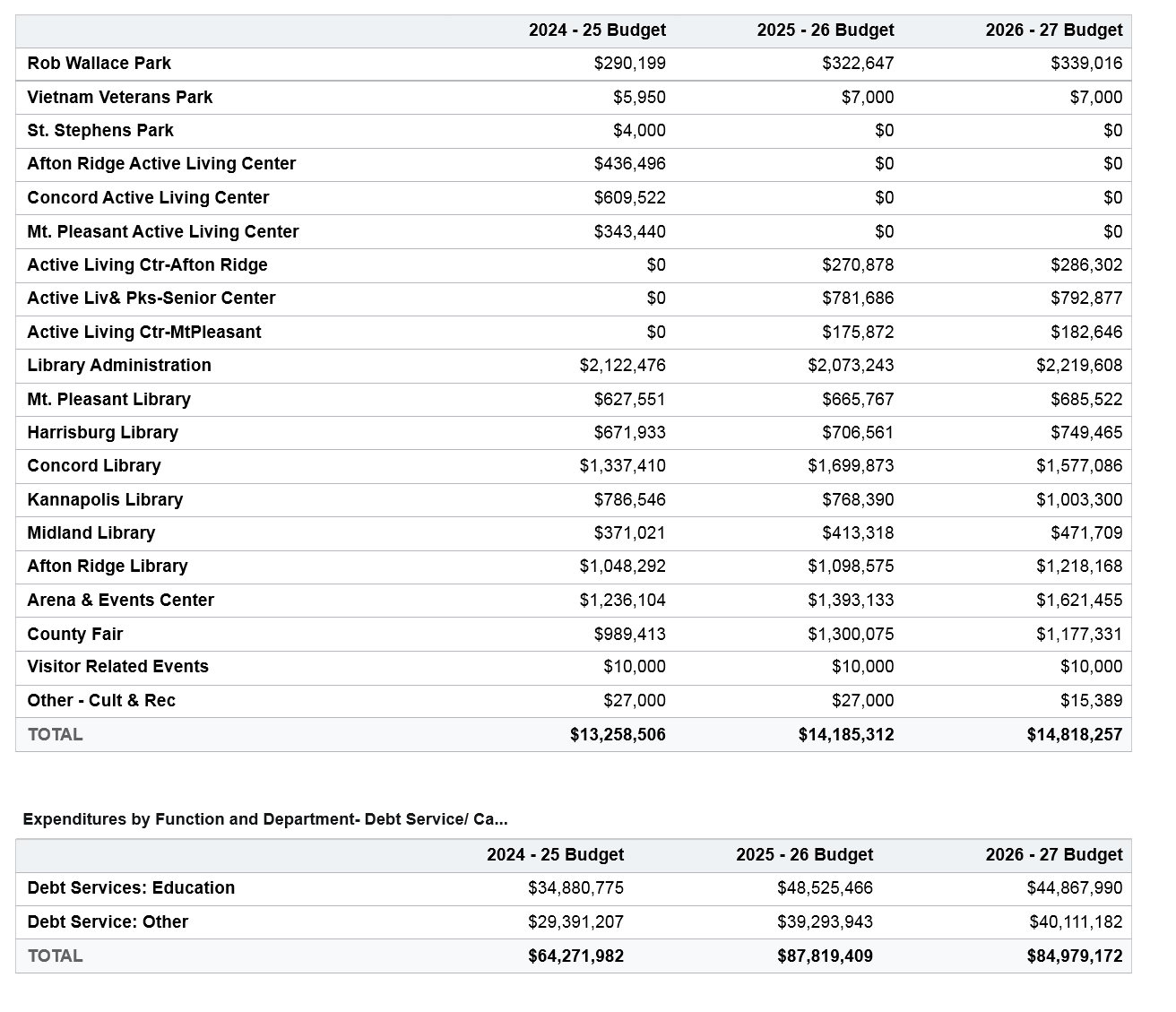Select the $270,878 value
The width and height of the screenshot is (1176, 1012).
(x=858, y=265)
